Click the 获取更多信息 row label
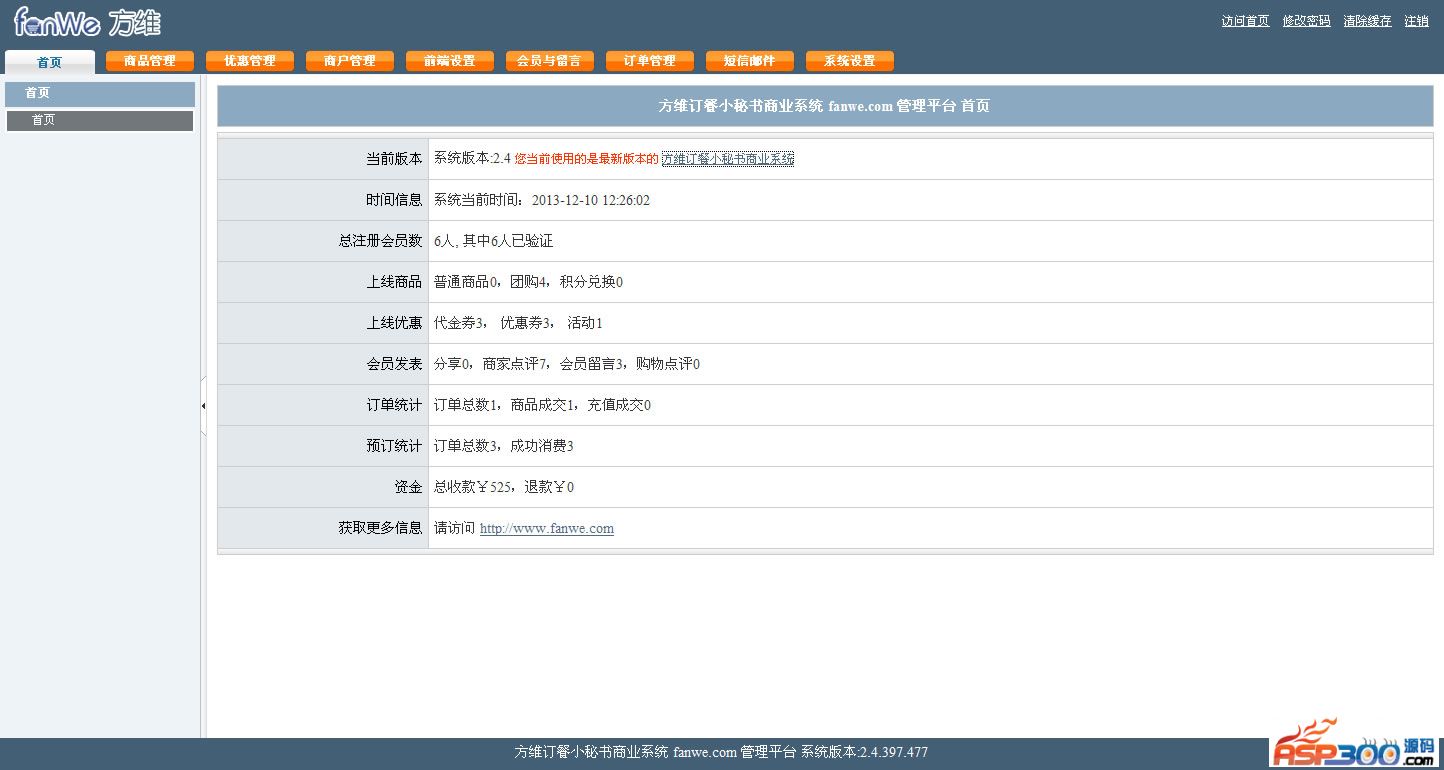 [380, 528]
